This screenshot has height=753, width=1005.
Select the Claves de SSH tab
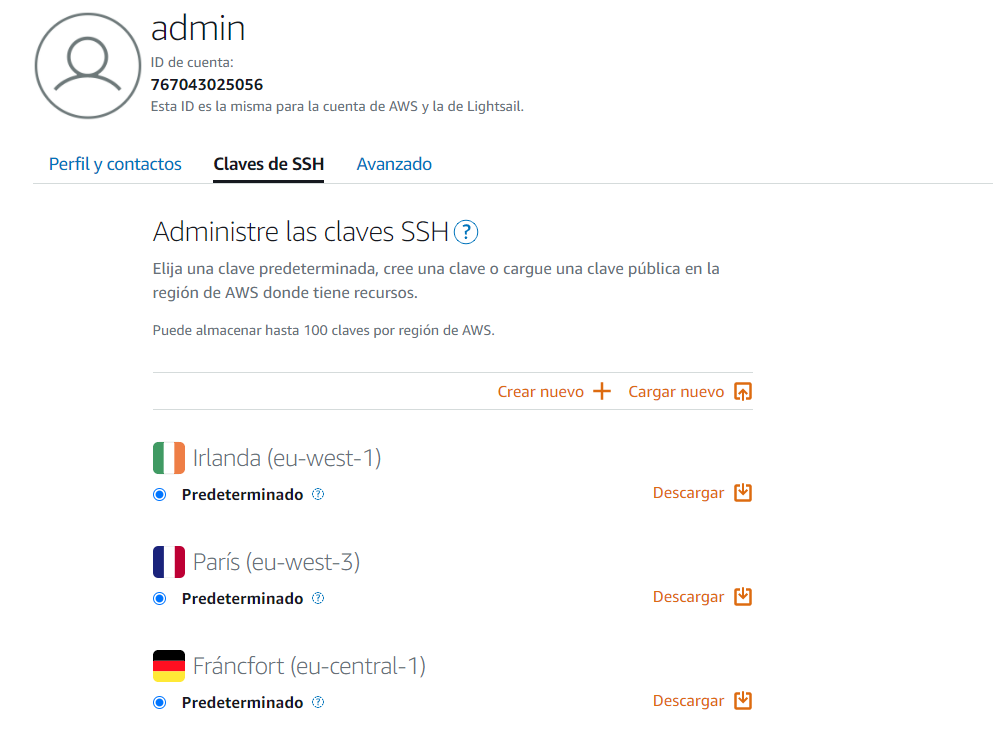(268, 164)
